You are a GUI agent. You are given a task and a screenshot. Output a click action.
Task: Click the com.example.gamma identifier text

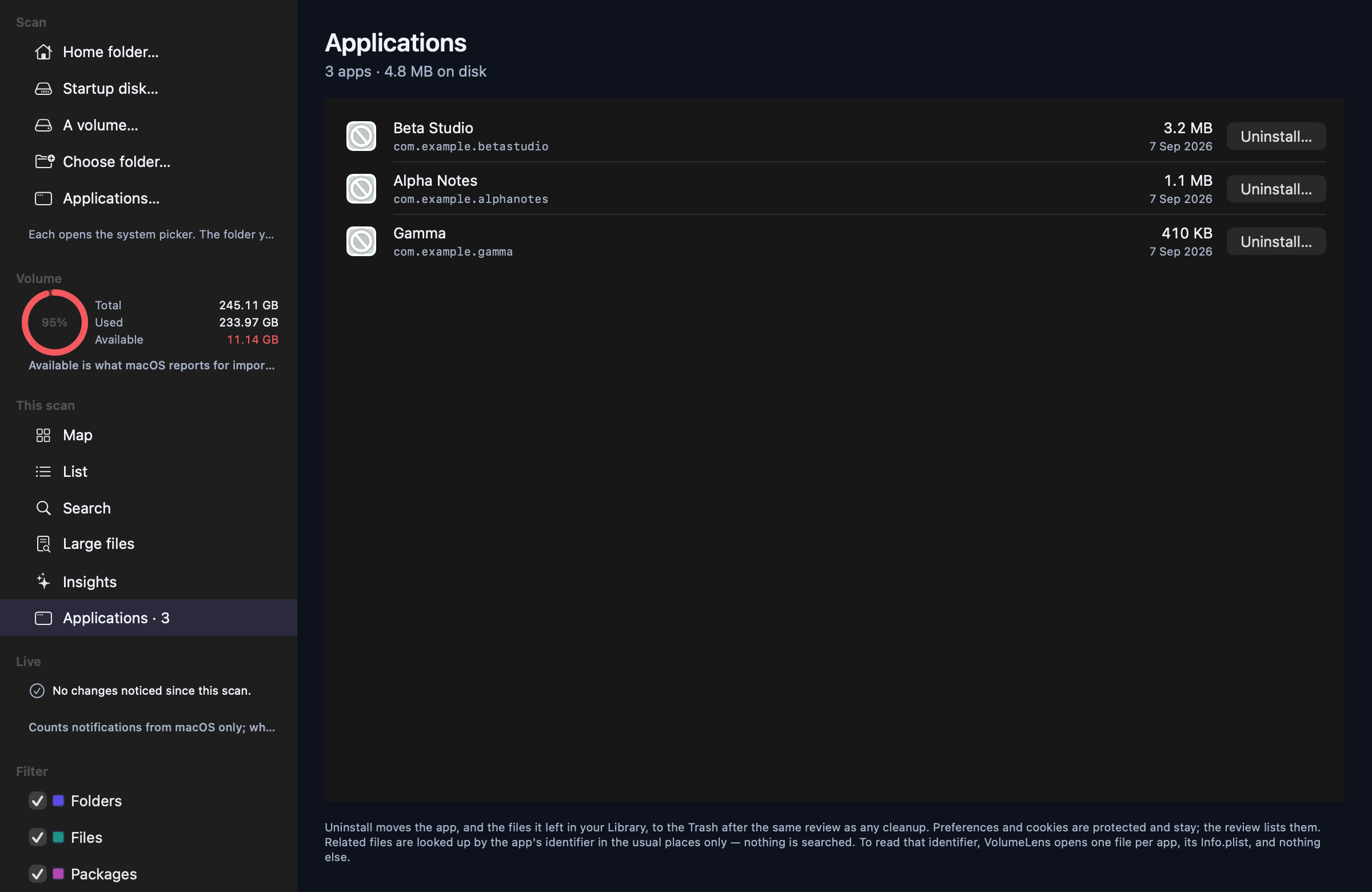pos(453,252)
